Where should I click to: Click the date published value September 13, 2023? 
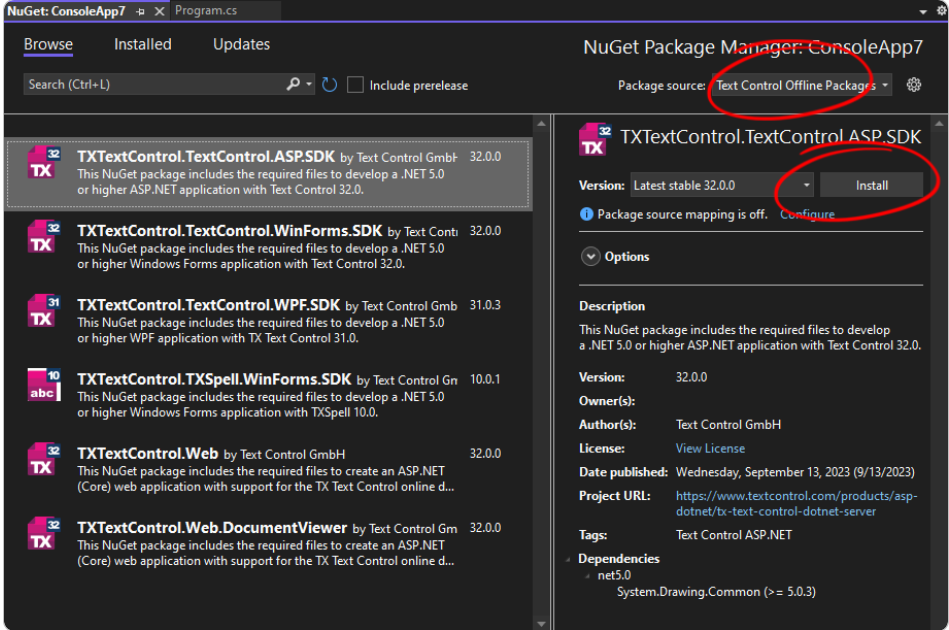pyautogui.click(x=795, y=472)
